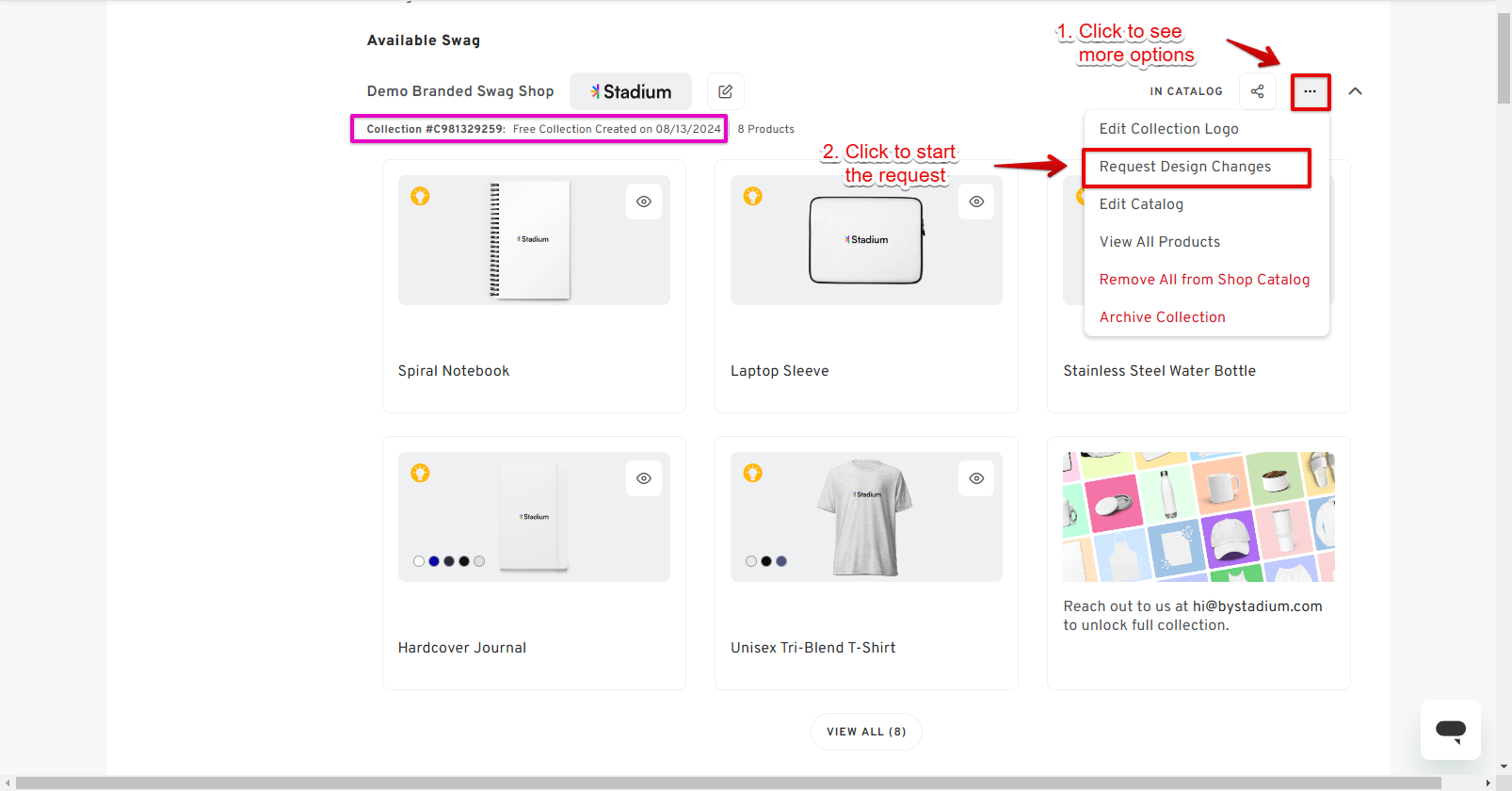Select light gray last swatch on Hardcover Journal

(479, 561)
